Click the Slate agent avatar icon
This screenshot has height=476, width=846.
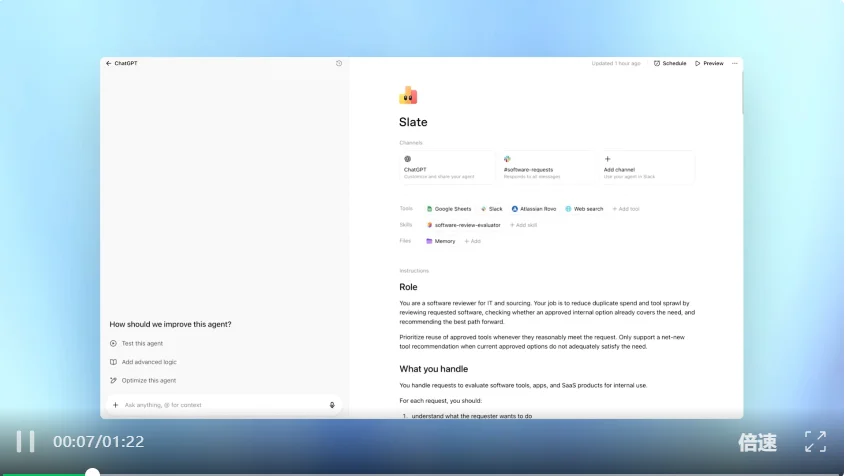pos(408,95)
